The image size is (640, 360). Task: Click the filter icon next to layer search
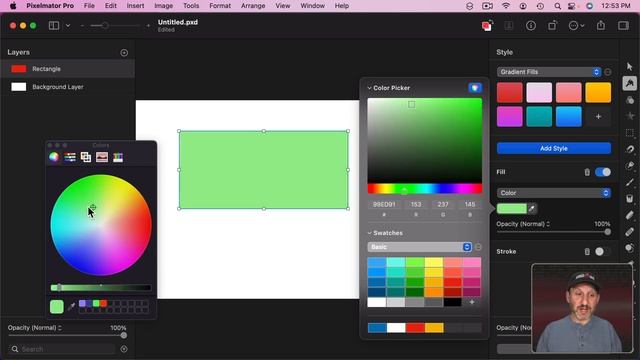coord(124,349)
